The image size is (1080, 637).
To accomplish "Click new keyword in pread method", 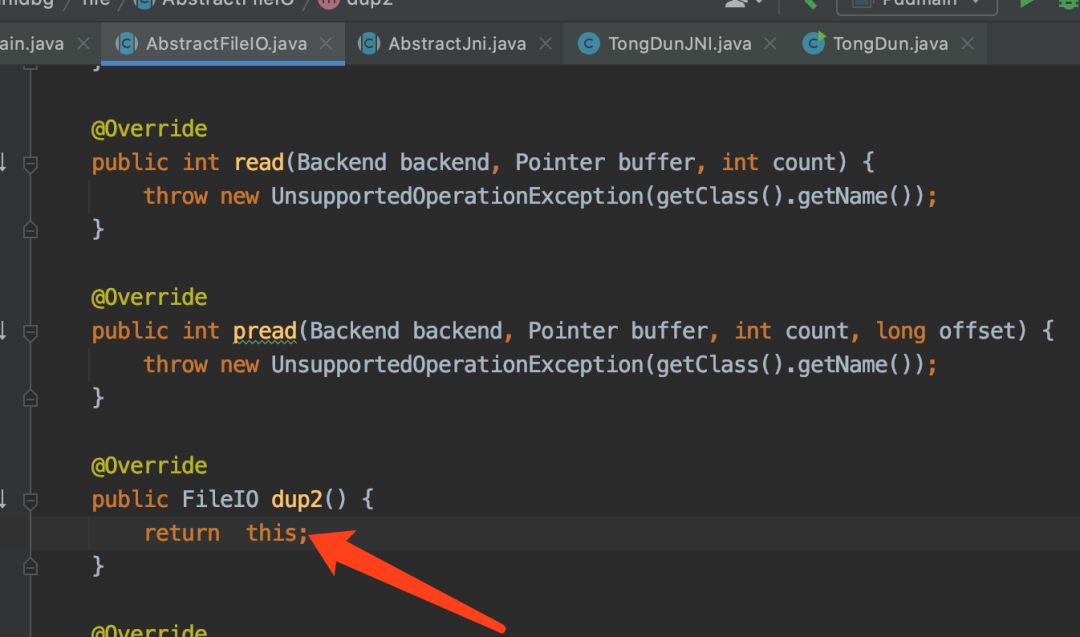I will tap(240, 365).
